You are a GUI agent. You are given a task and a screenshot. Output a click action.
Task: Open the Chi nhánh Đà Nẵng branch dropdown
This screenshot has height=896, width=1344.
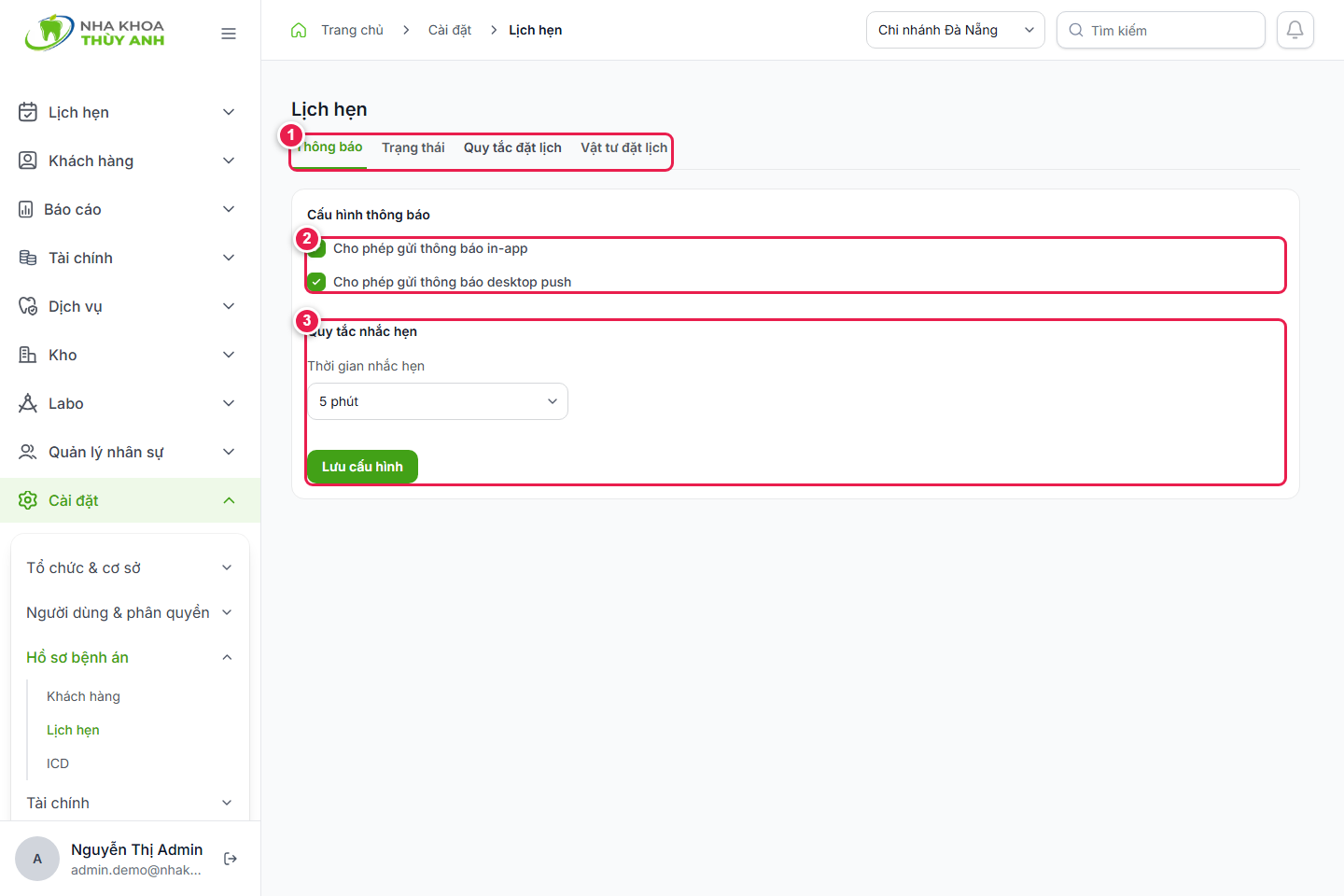[x=956, y=30]
